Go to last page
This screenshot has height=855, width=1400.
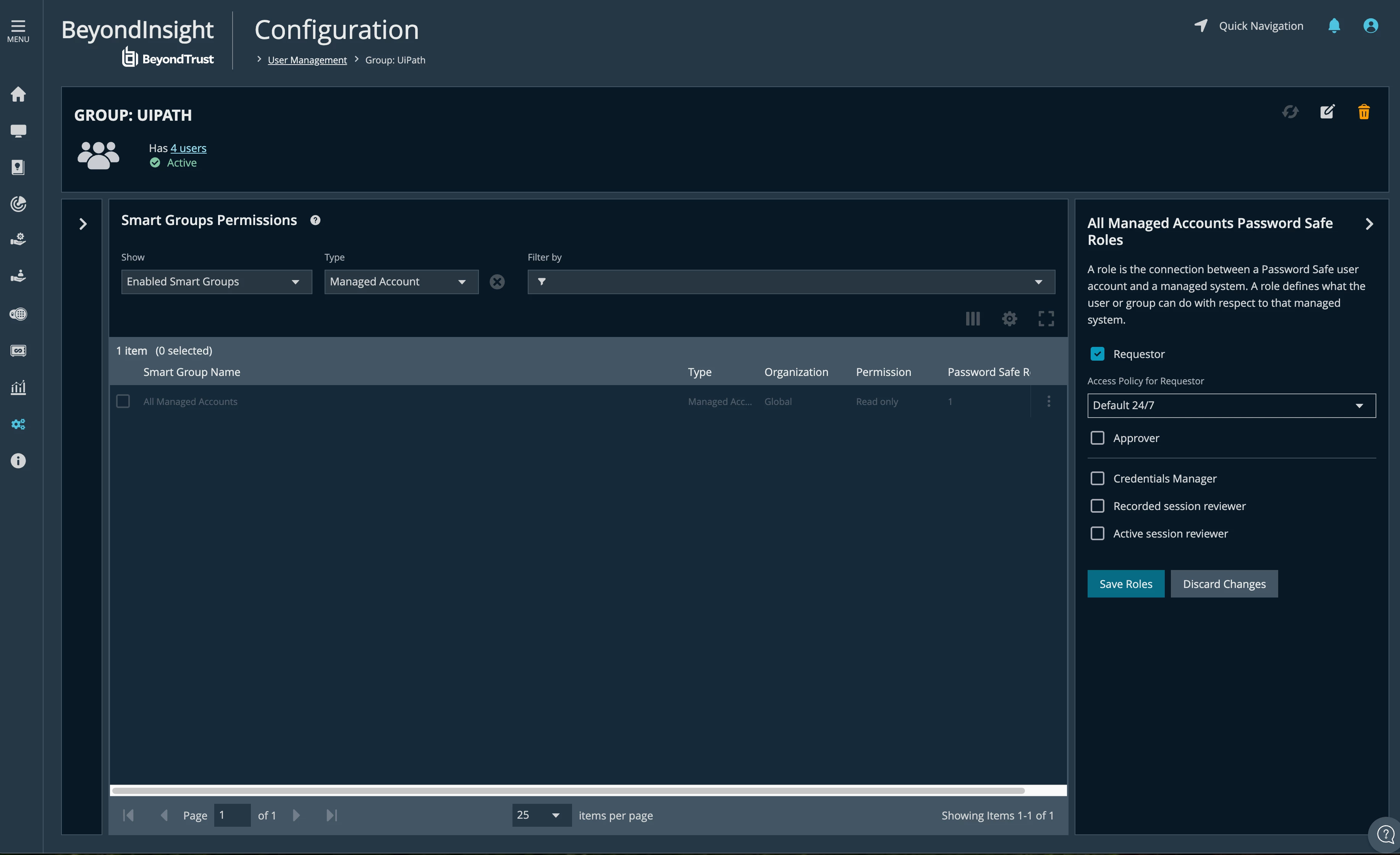(x=332, y=815)
